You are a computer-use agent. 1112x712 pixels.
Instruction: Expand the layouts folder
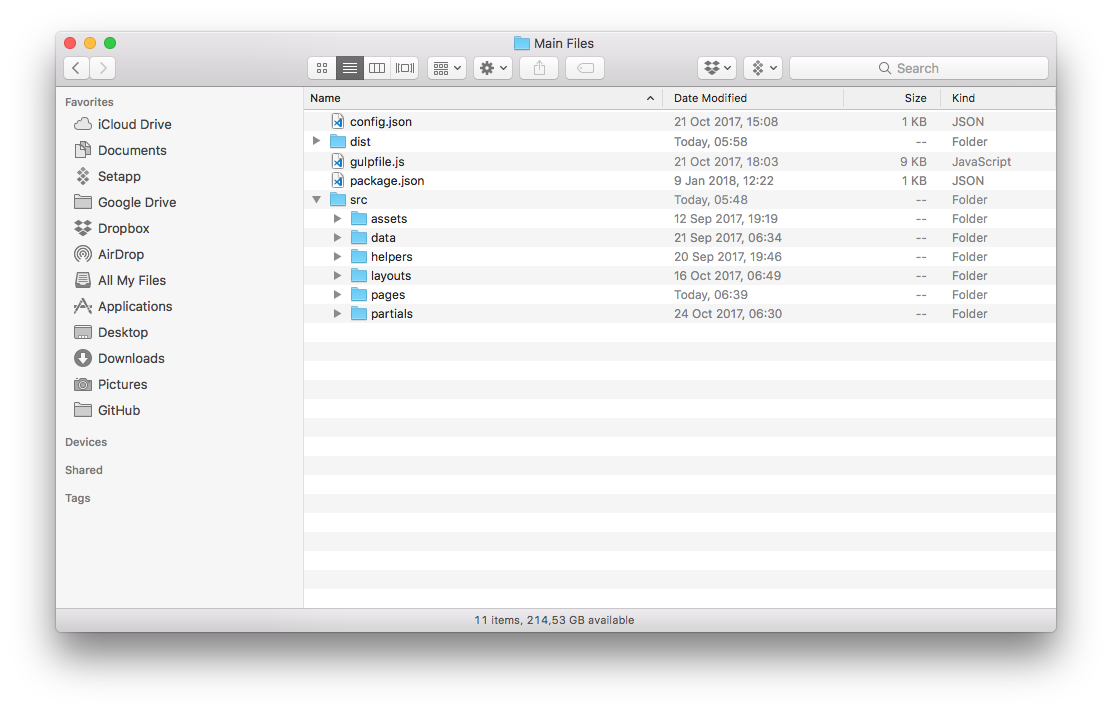[338, 275]
